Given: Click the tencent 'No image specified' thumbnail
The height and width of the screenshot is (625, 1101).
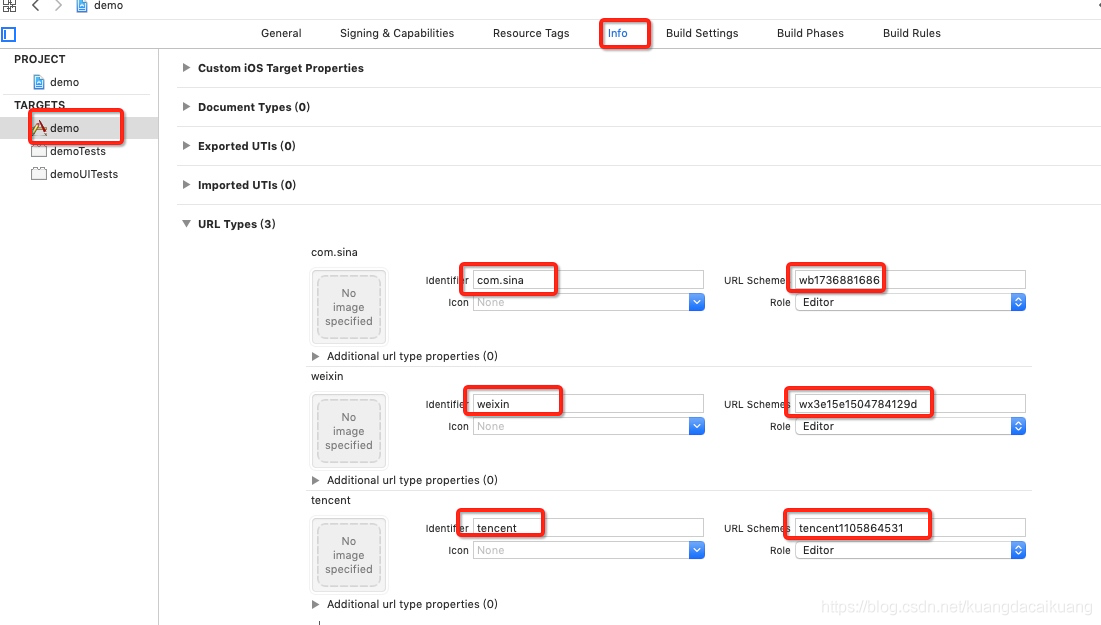Looking at the screenshot, I should click(349, 555).
